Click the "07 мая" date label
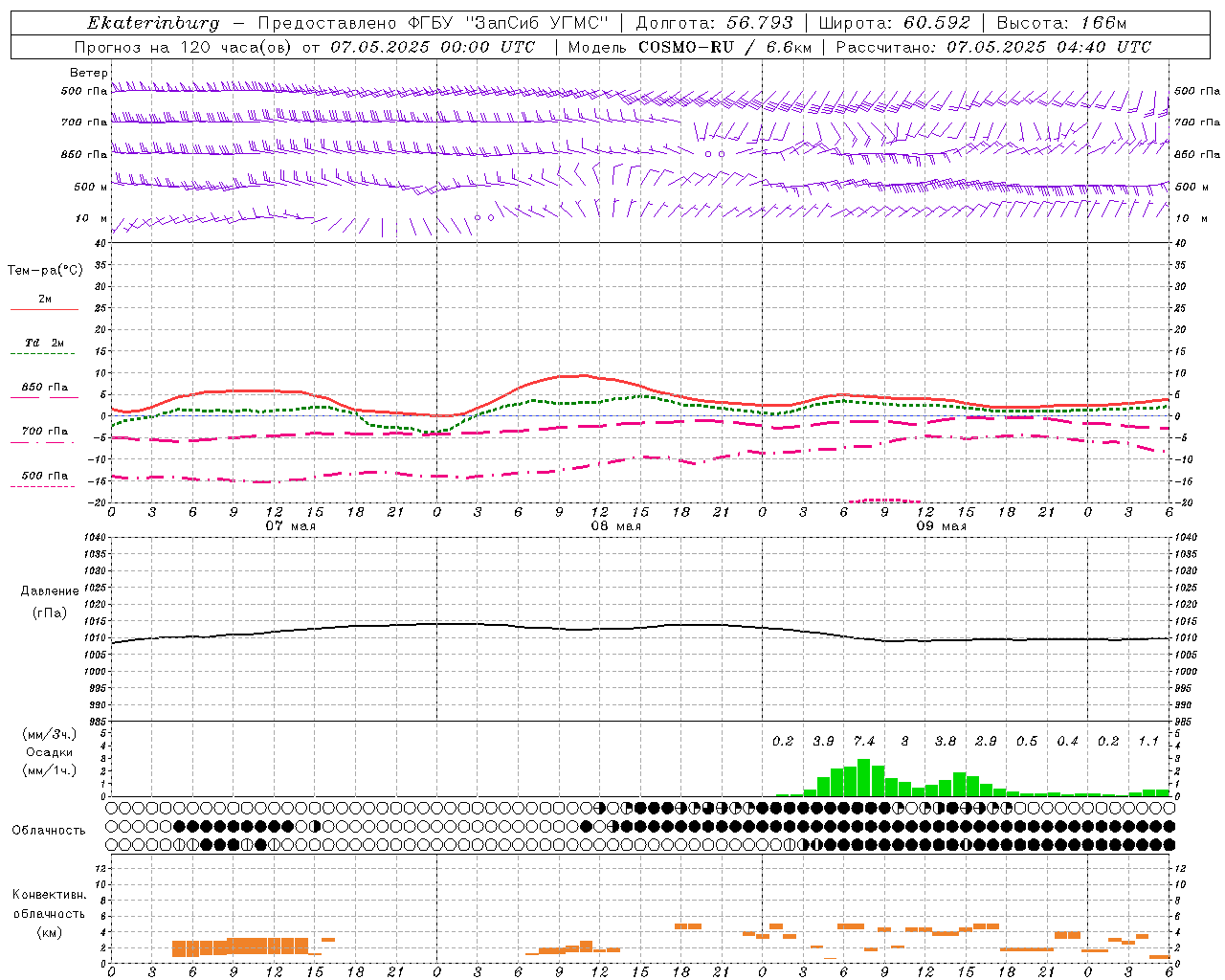1225x980 pixels. click(x=291, y=526)
